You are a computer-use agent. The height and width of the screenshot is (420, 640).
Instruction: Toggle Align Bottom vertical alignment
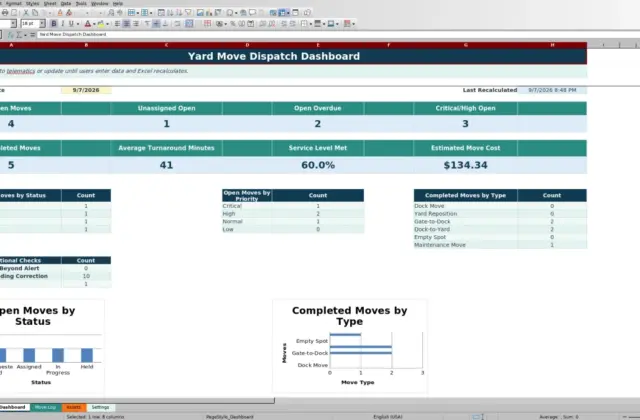(165, 24)
